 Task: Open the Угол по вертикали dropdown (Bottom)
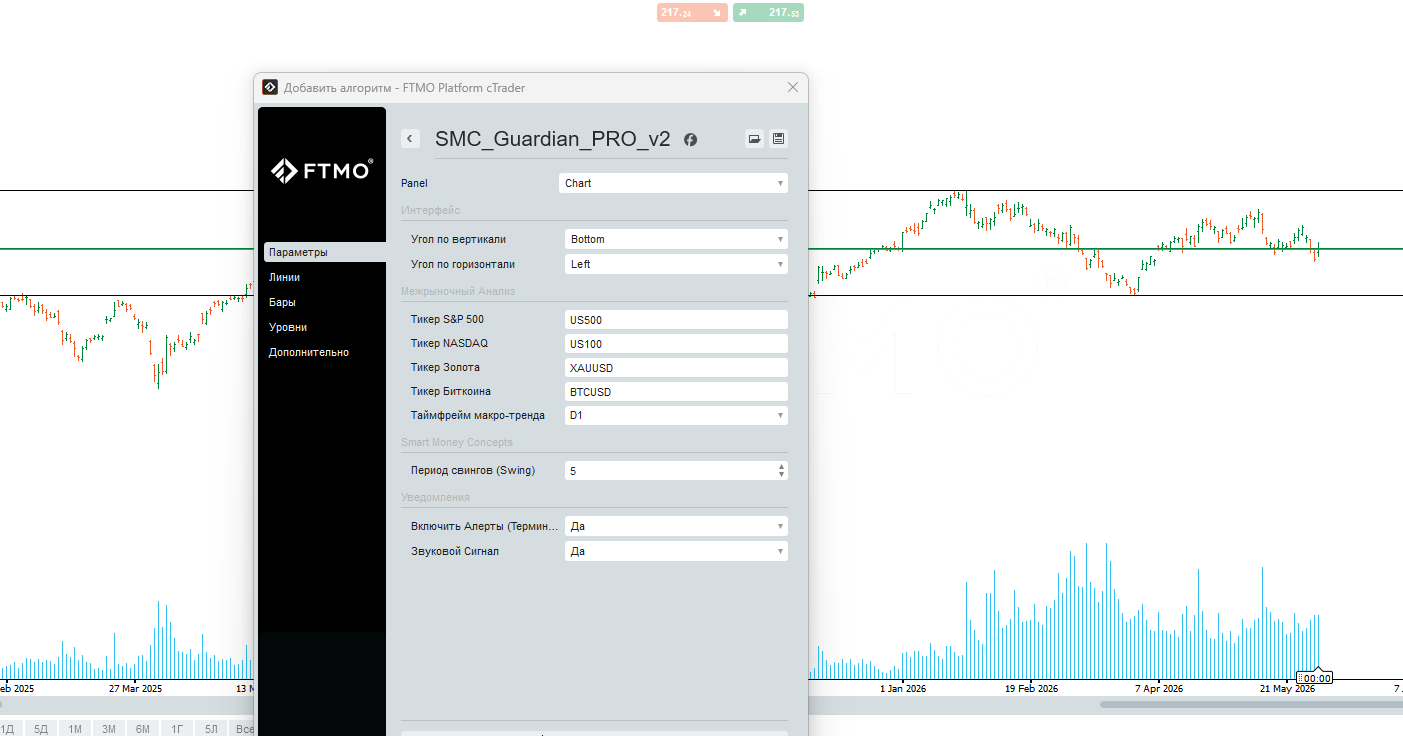[x=676, y=239]
